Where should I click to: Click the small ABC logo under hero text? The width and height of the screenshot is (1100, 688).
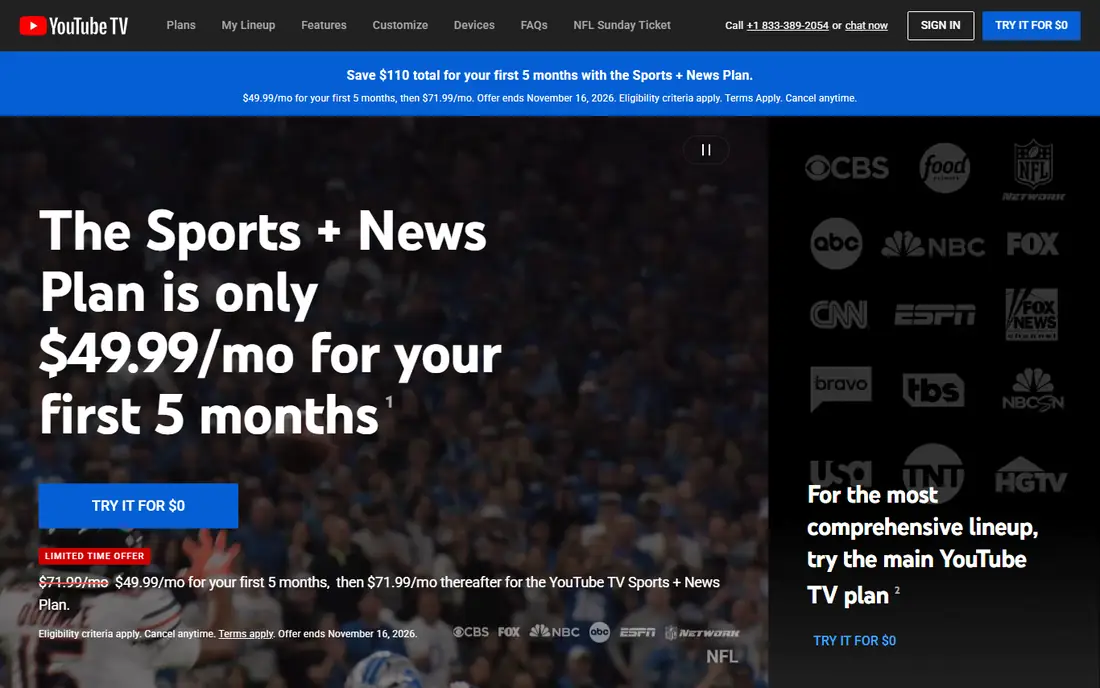599,632
